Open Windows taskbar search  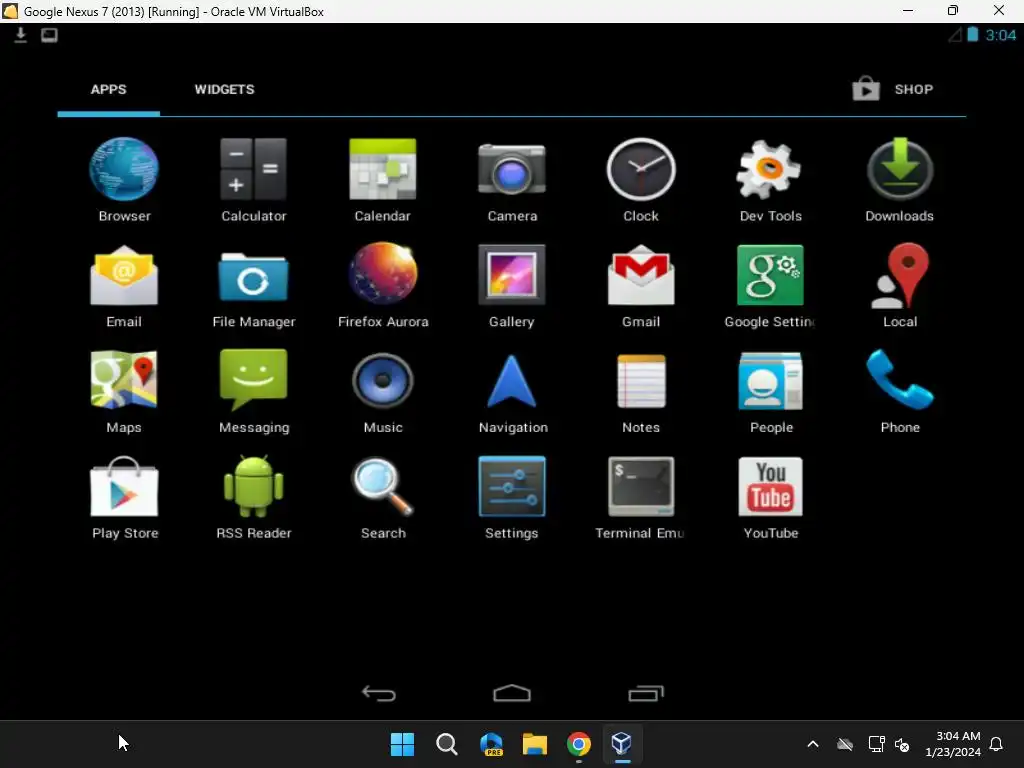click(x=447, y=744)
